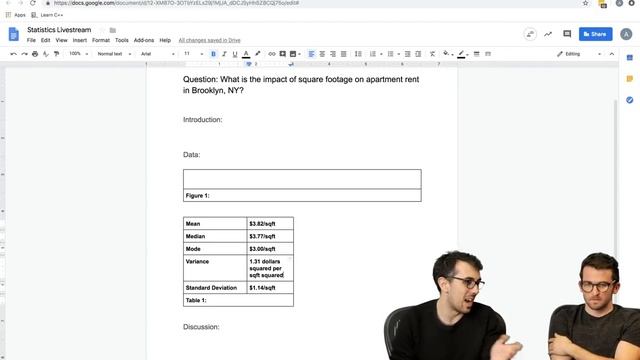Move document to a folder

[113, 30]
